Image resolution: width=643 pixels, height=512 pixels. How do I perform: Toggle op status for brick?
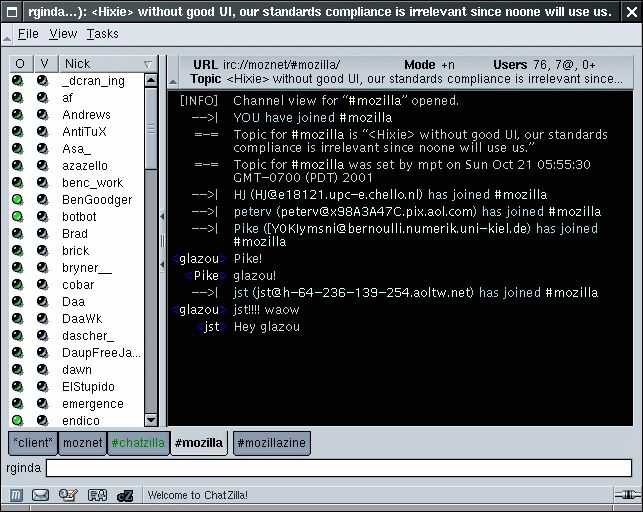click(18, 250)
